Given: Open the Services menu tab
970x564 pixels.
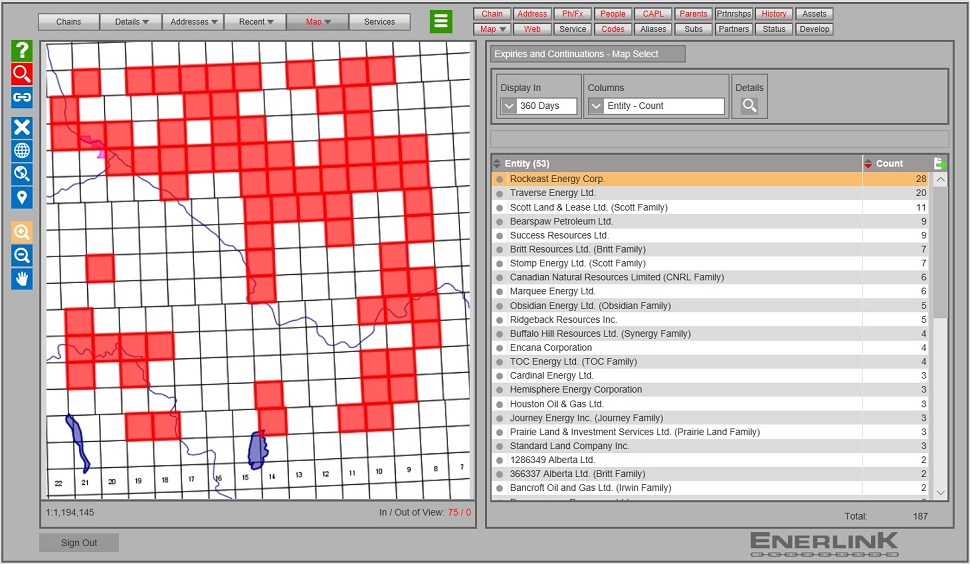Looking at the screenshot, I should point(379,22).
